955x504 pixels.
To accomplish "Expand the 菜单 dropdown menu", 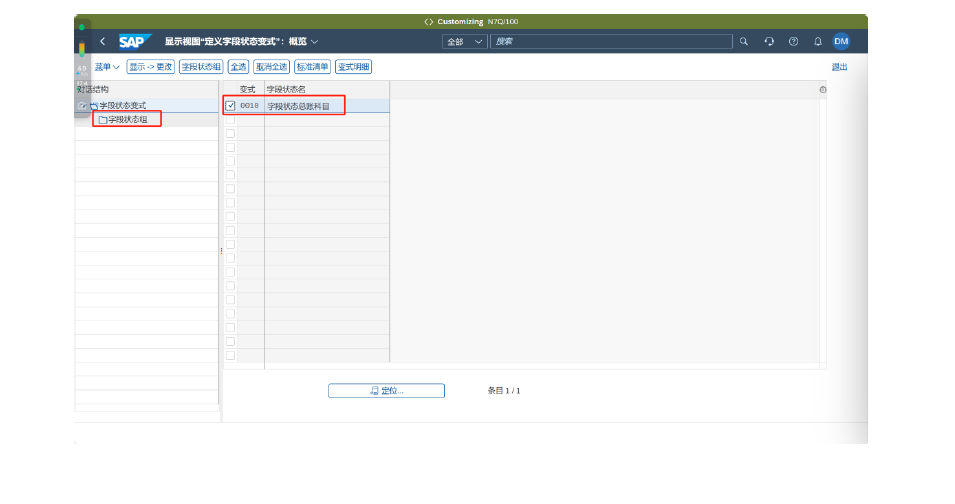I will (x=107, y=67).
